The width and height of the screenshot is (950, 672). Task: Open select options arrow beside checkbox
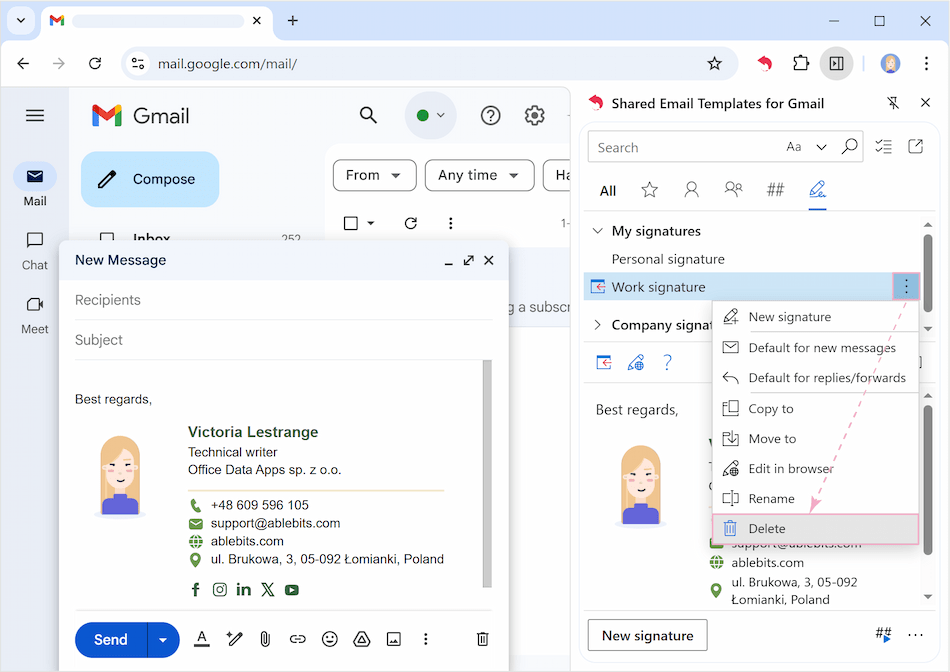coord(371,223)
